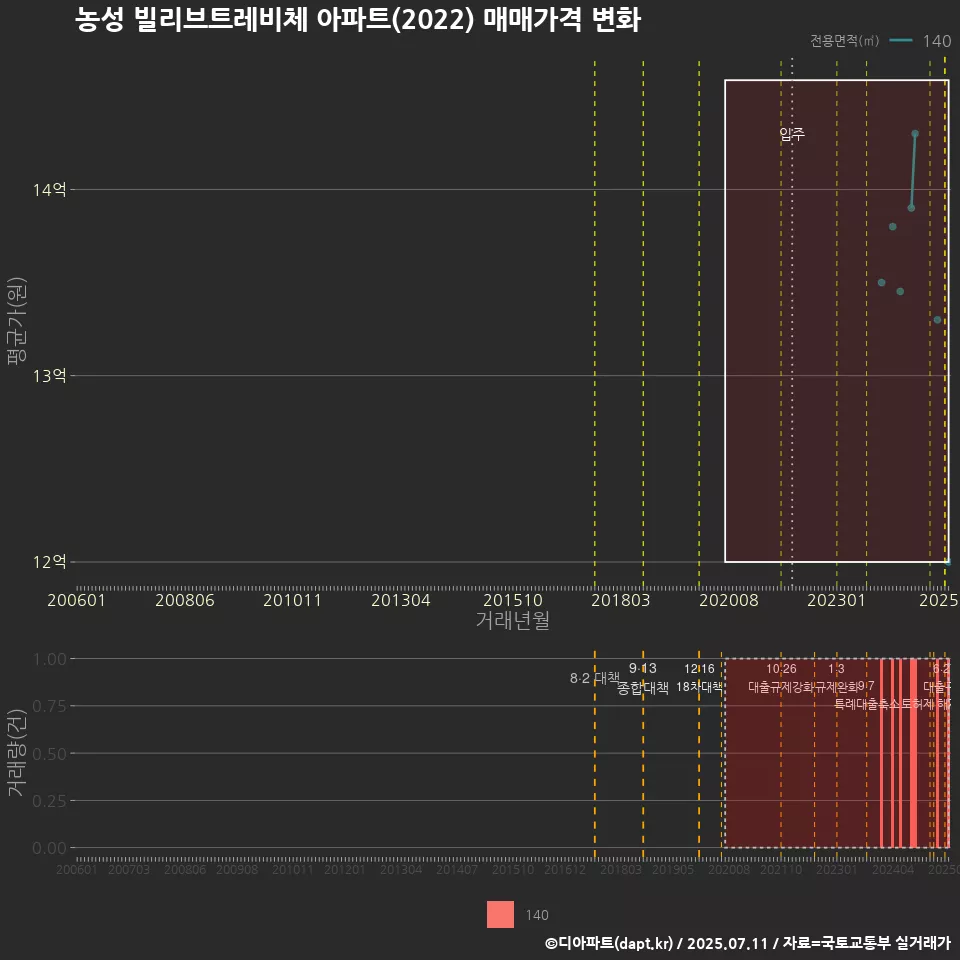Image resolution: width=960 pixels, height=960 pixels.
Task: Click 201407 on the volume chart x-axis
Action: tap(457, 869)
